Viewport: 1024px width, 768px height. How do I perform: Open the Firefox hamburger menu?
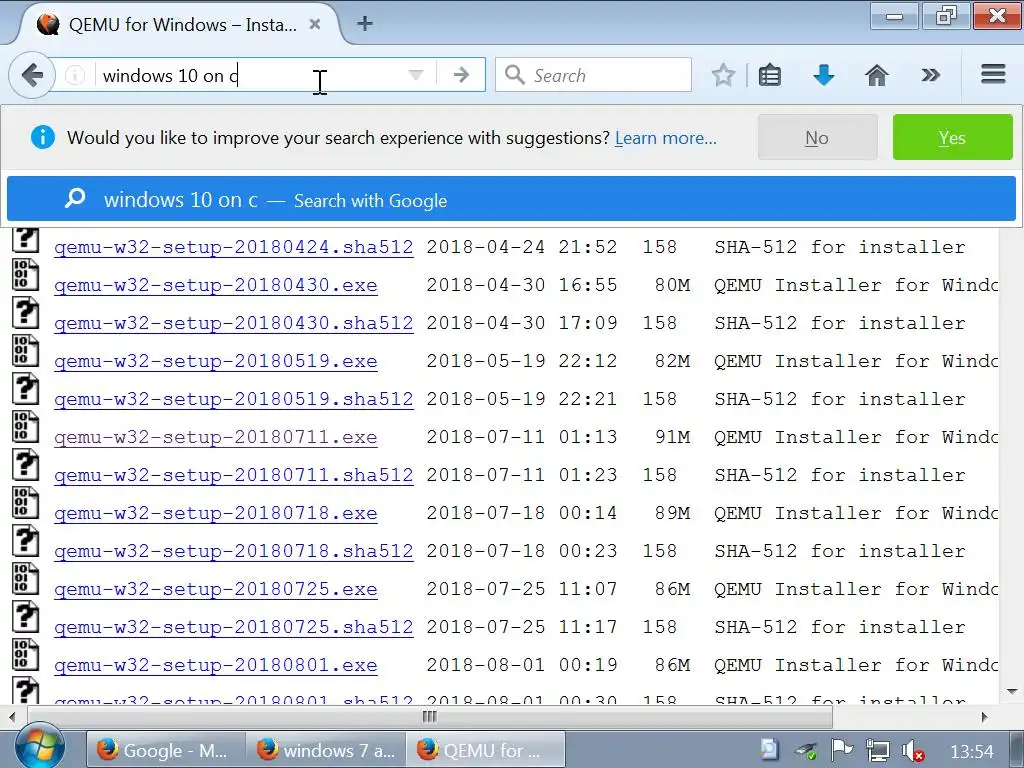(x=993, y=74)
